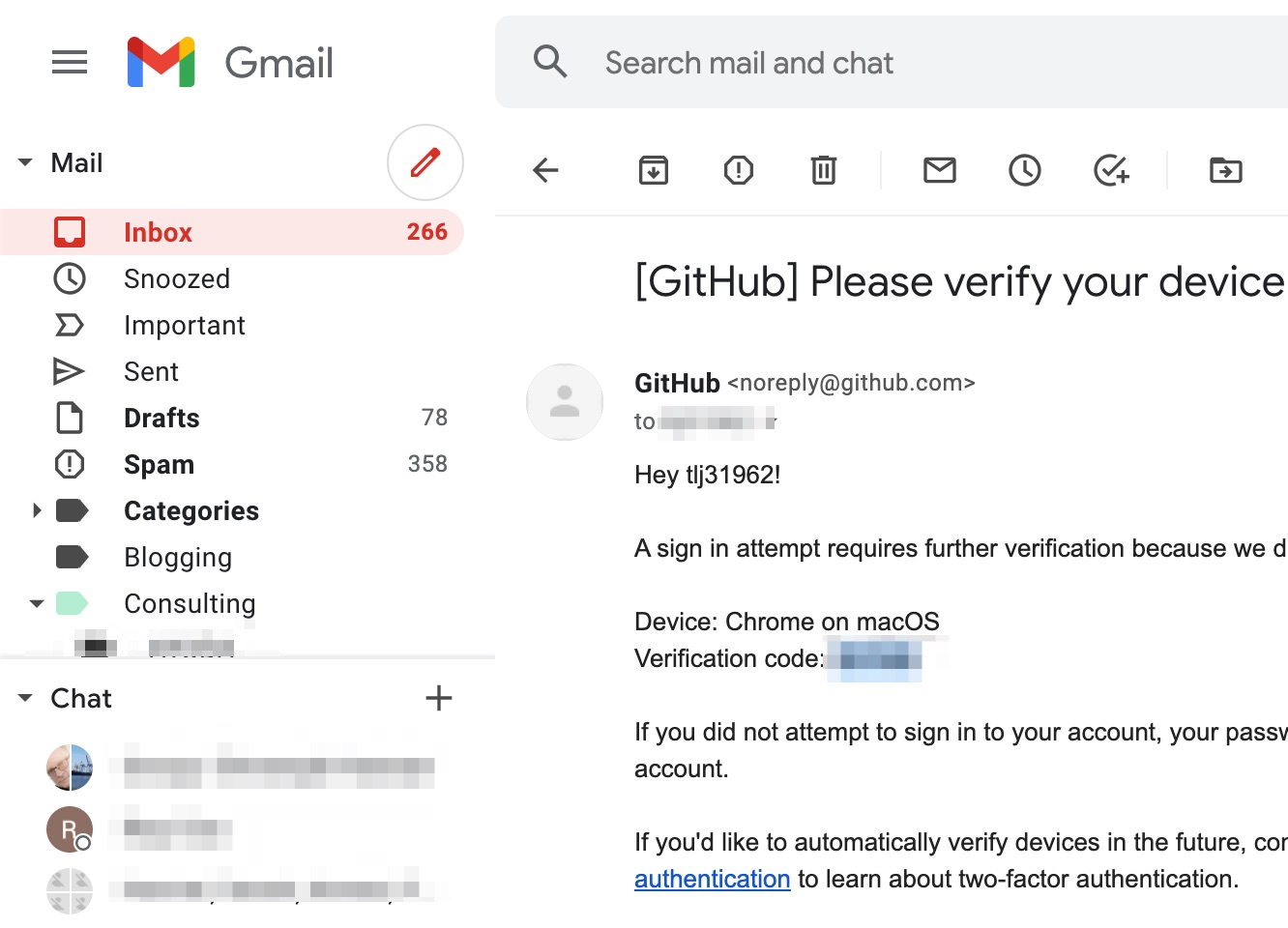Compose a new email
1288x928 pixels.
(424, 162)
